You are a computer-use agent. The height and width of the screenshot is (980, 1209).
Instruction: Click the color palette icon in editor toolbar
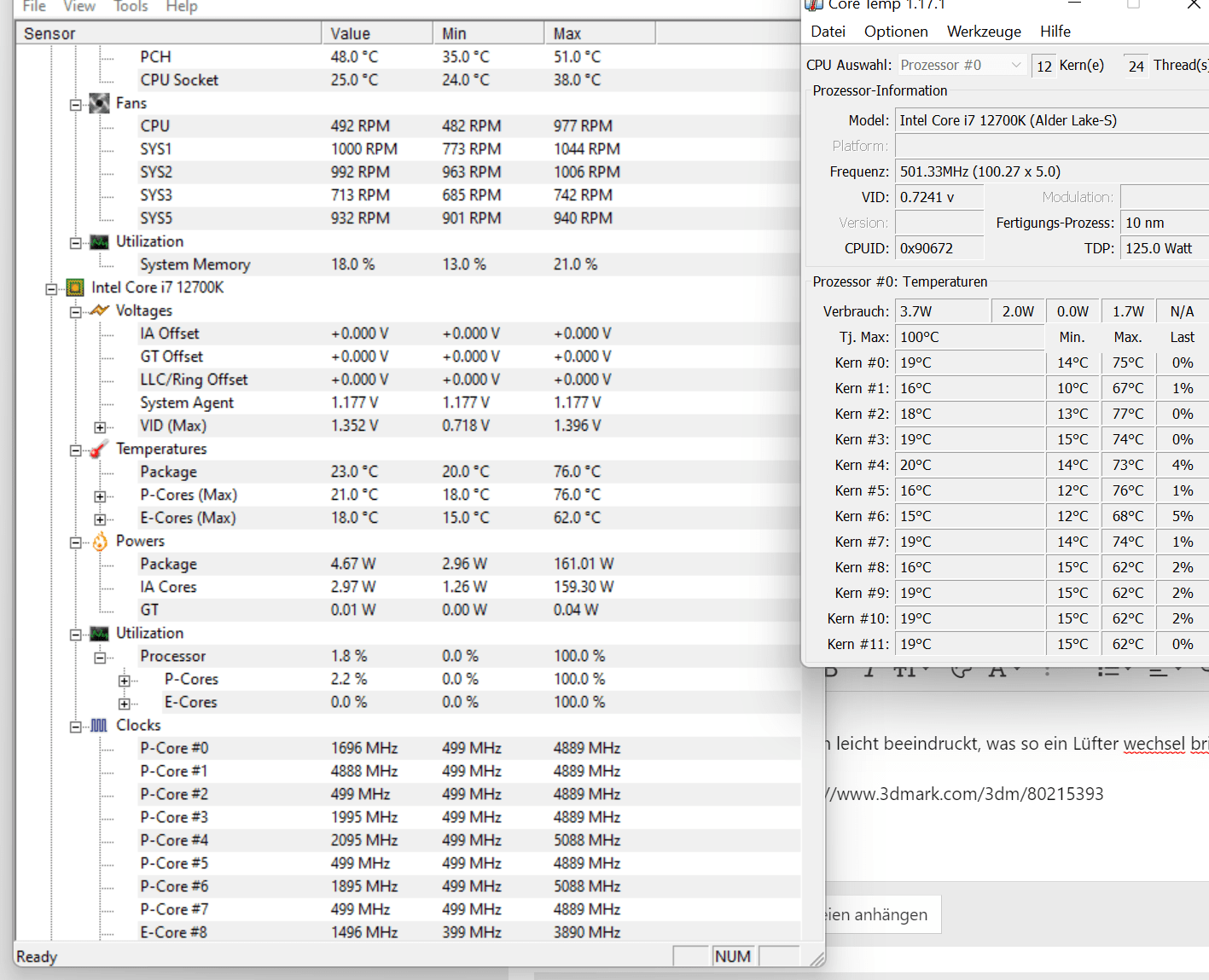[962, 671]
